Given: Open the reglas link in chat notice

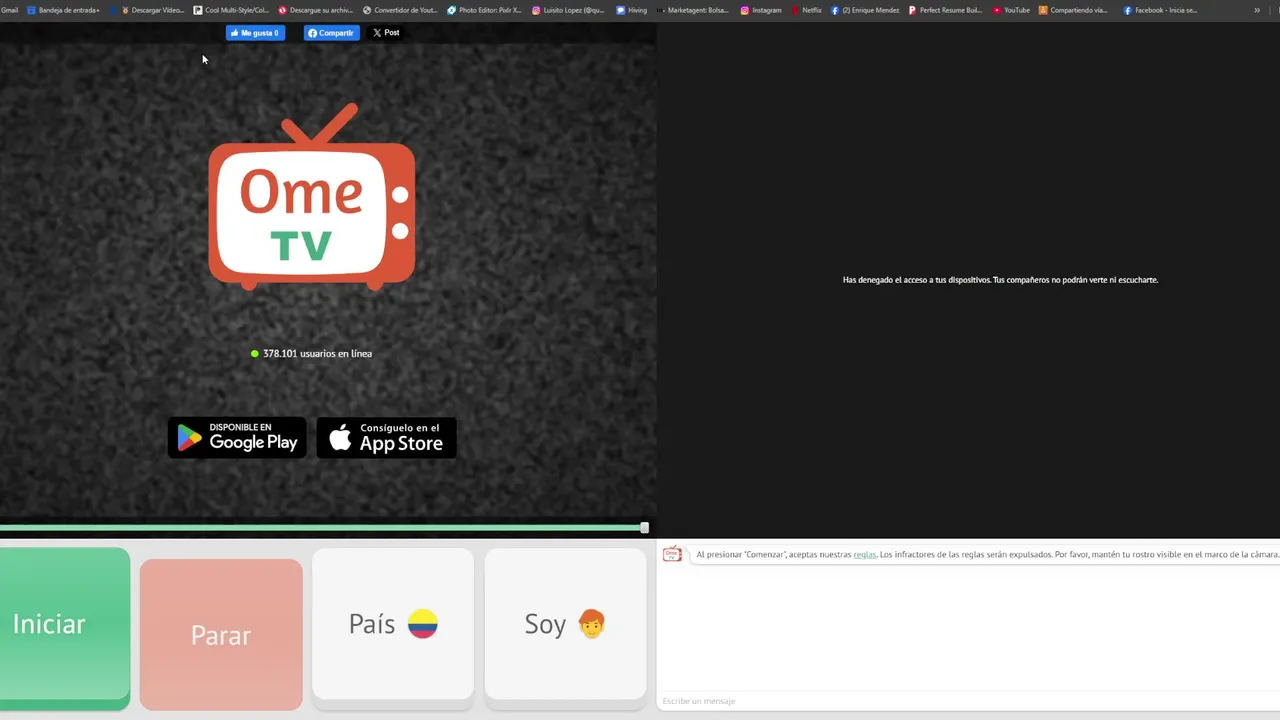Looking at the screenshot, I should tap(864, 554).
